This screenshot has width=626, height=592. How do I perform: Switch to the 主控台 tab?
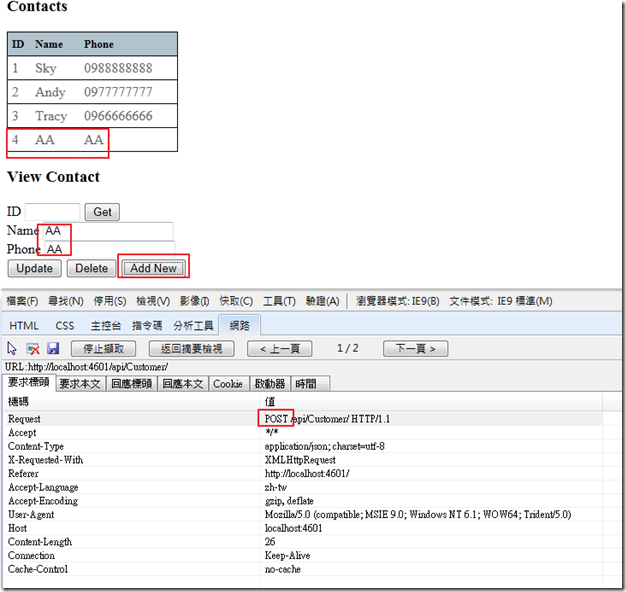click(x=105, y=326)
